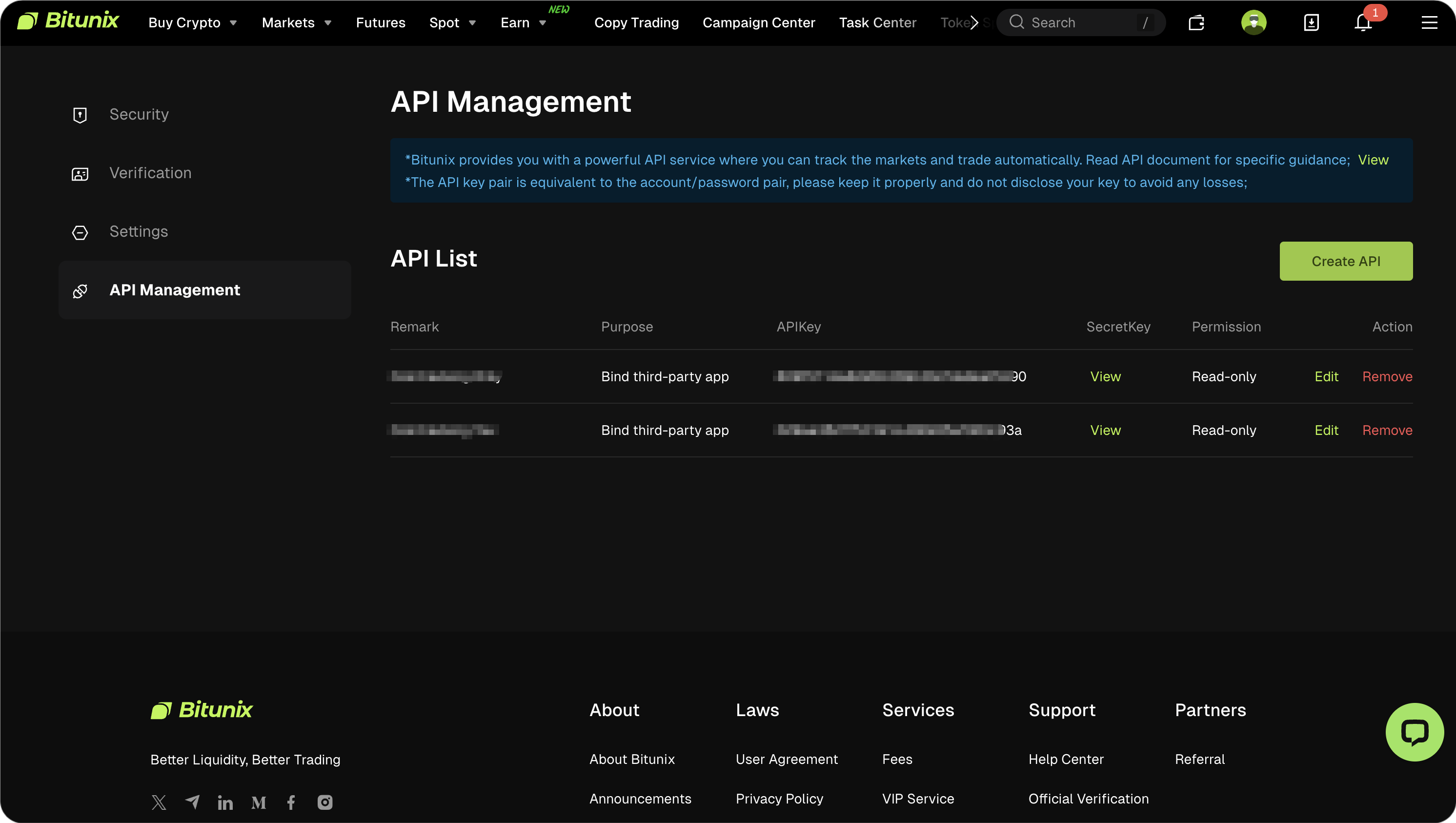
Task: Open the Instagram icon in the footer
Action: [324, 802]
